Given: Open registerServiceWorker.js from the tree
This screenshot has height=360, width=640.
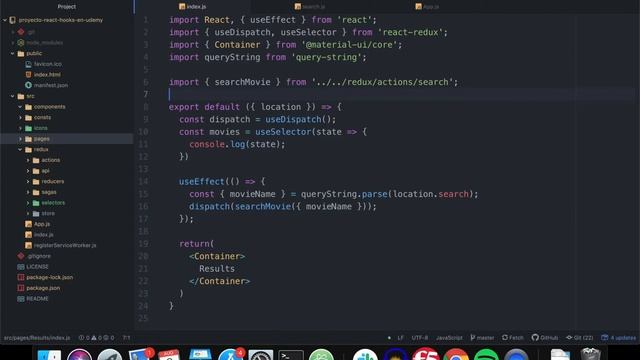Looking at the screenshot, I should [65, 245].
